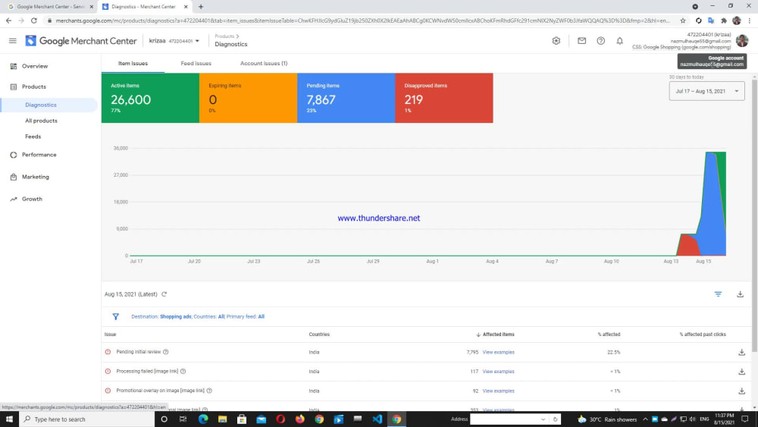Screen dimensions: 758x427
Task: Show help for Pending initial review issue
Action: [166, 352]
